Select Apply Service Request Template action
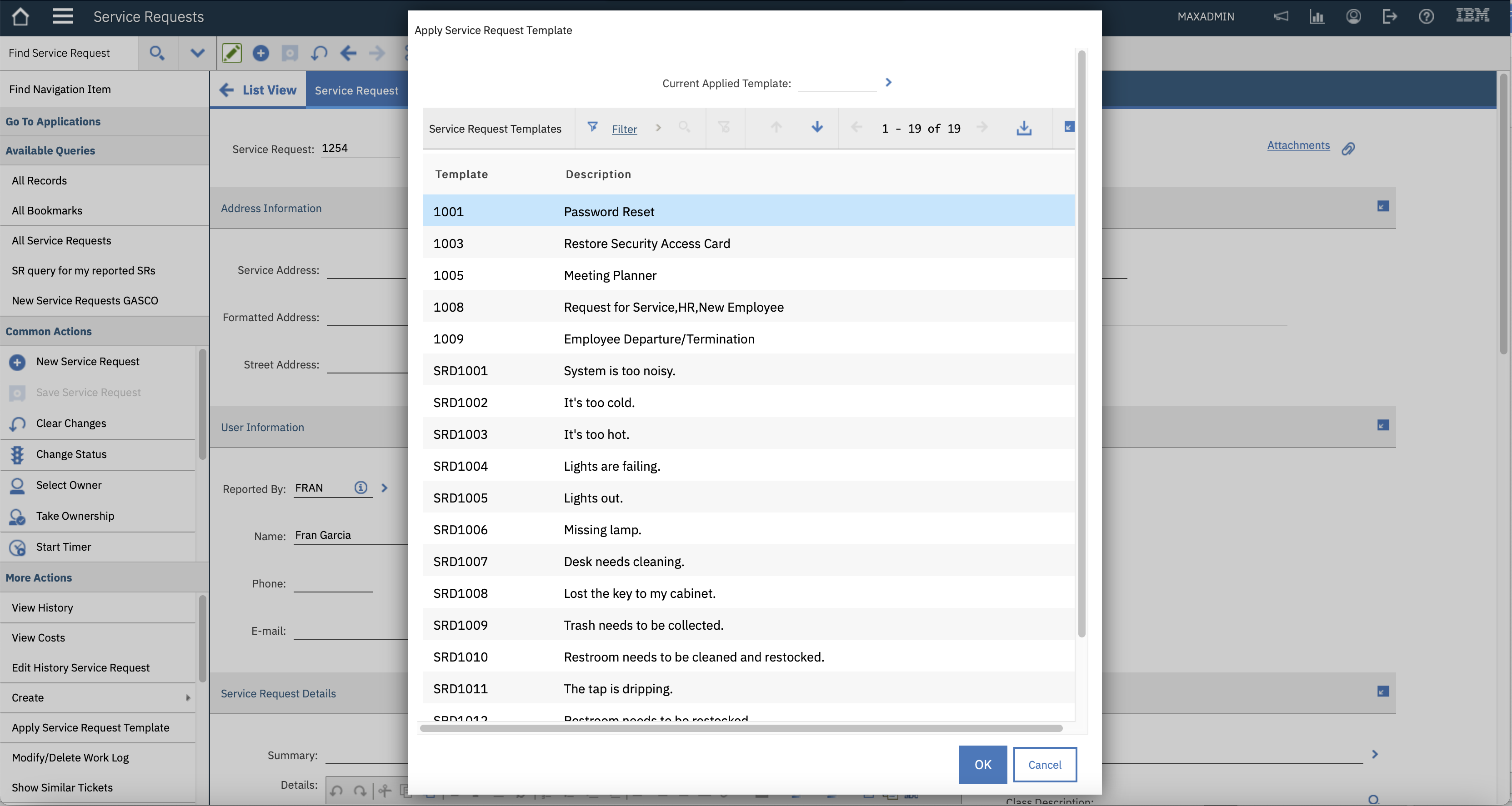Image resolution: width=1512 pixels, height=806 pixels. 90,728
